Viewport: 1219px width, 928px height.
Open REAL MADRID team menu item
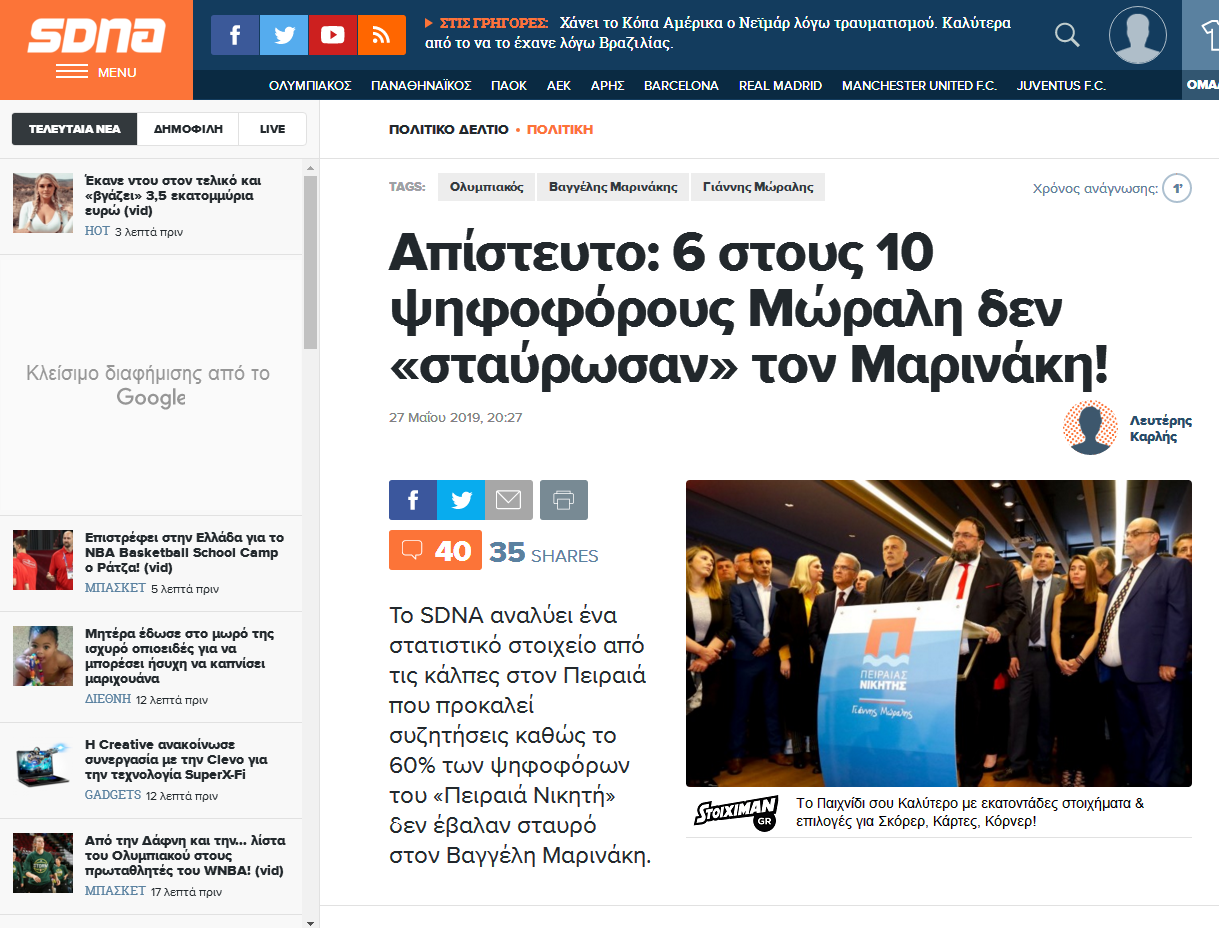click(780, 85)
